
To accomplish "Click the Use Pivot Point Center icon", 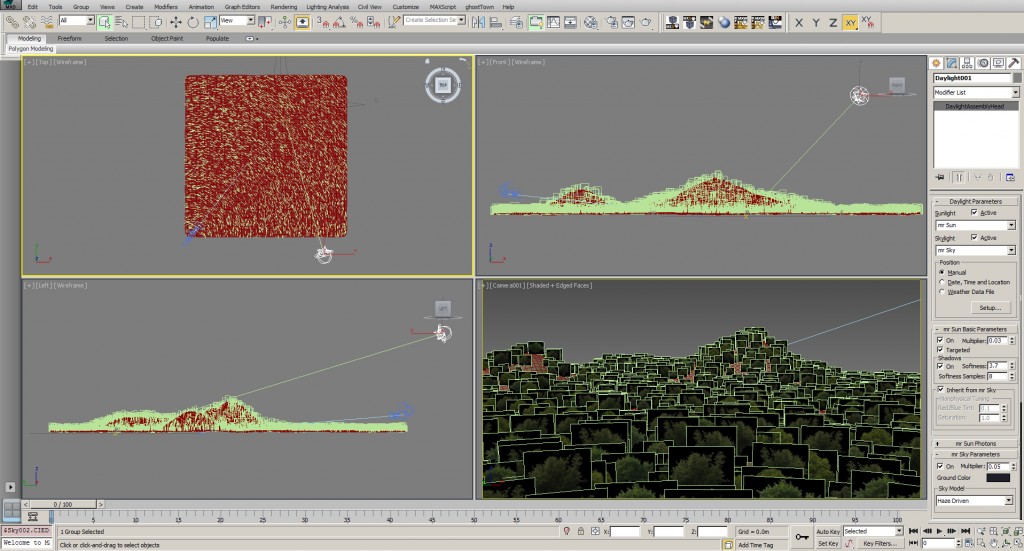I will point(264,22).
